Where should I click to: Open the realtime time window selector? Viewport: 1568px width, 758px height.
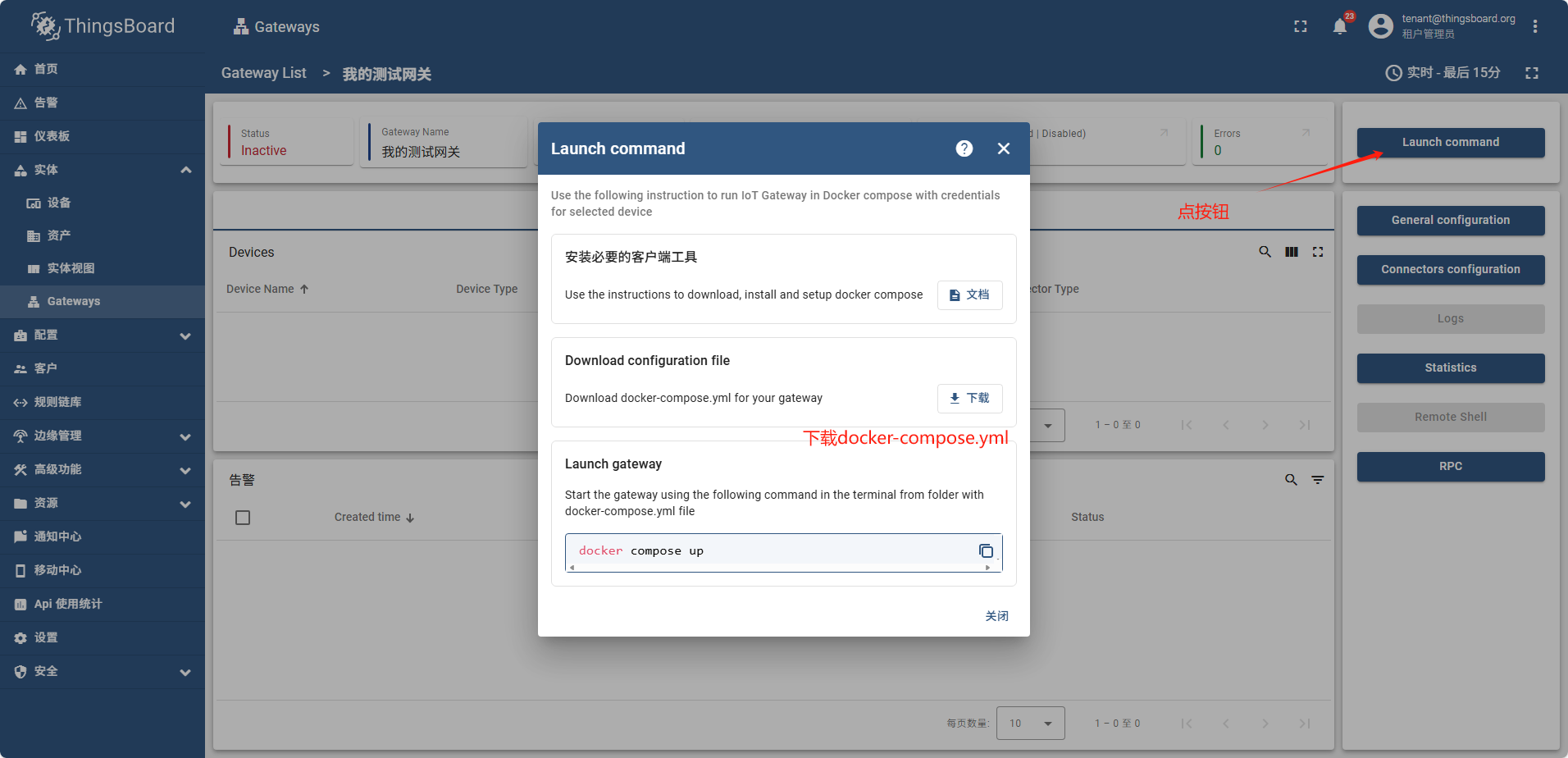(1443, 73)
